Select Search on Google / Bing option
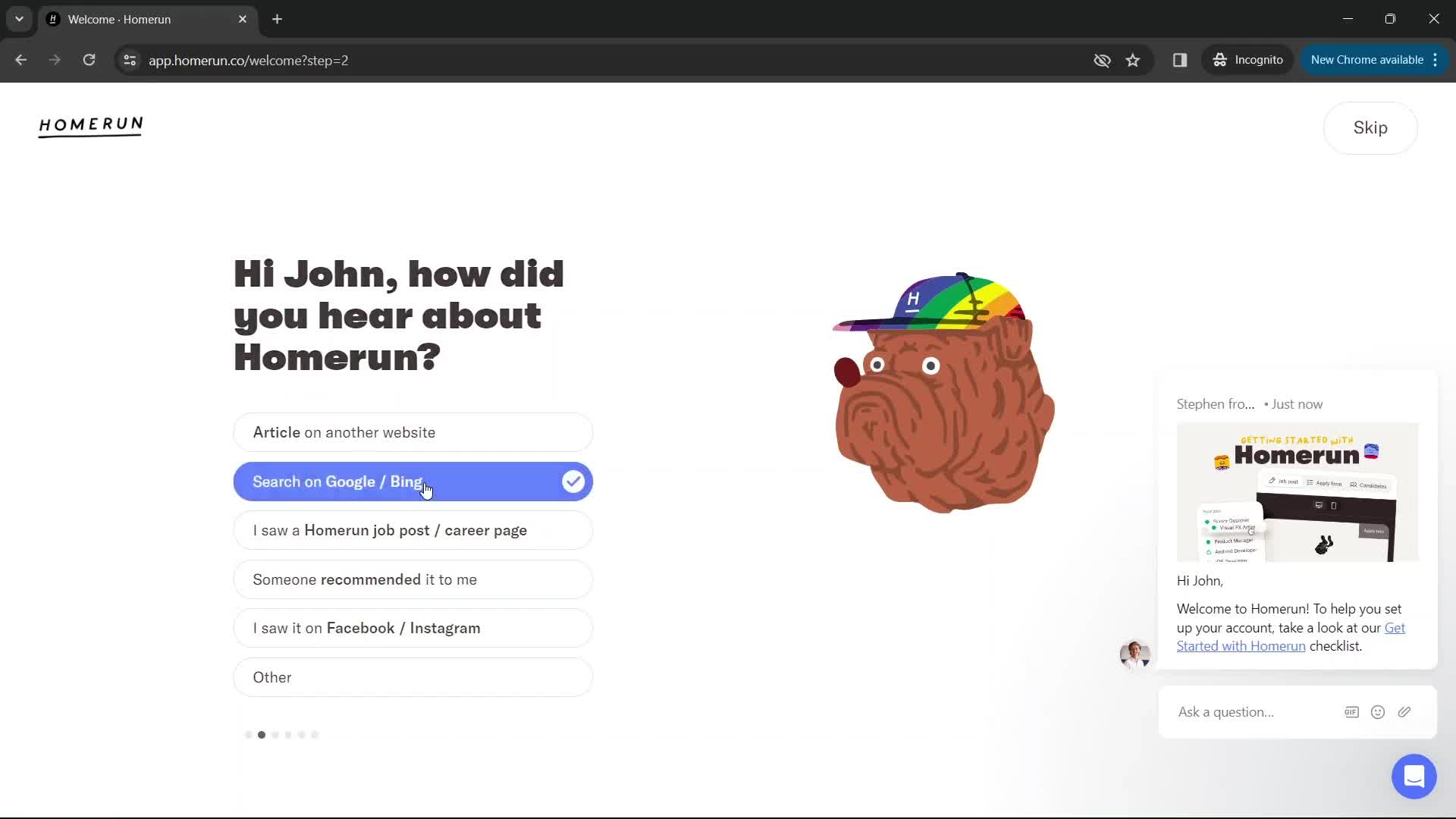 pos(413,482)
